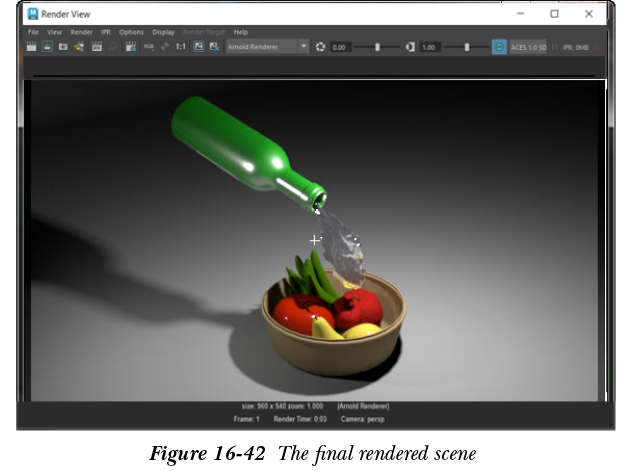The width and height of the screenshot is (627, 471).
Task: Click the Redo Previous Render clapperboard icon
Action: click(x=32, y=47)
